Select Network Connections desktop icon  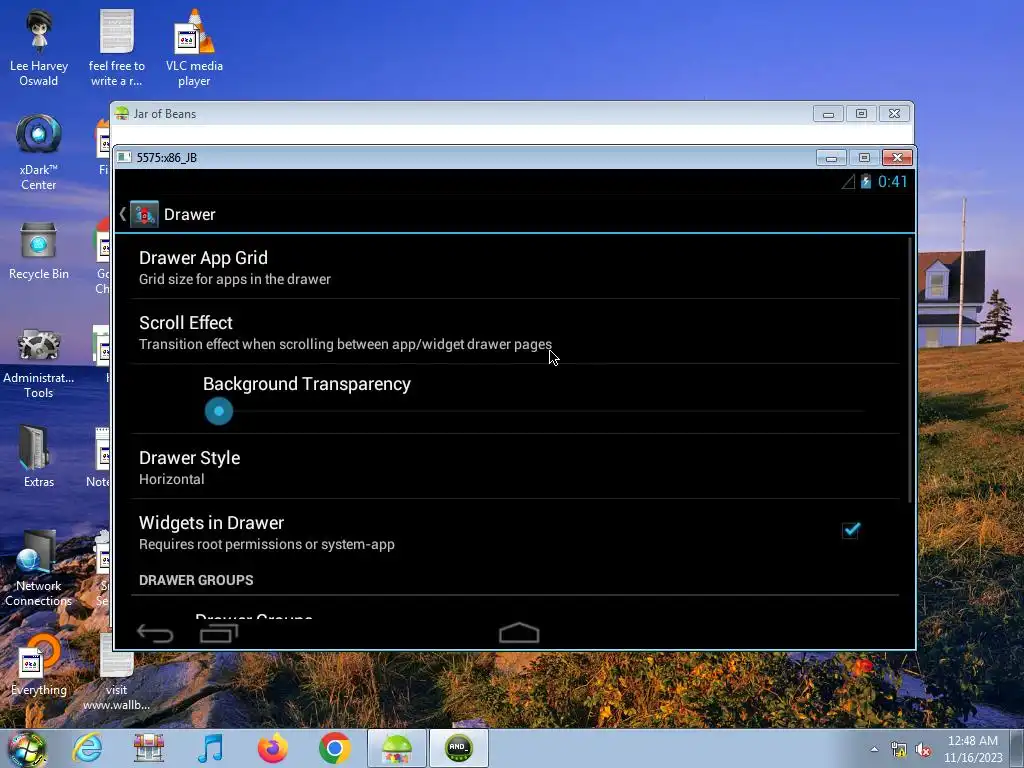point(39,569)
